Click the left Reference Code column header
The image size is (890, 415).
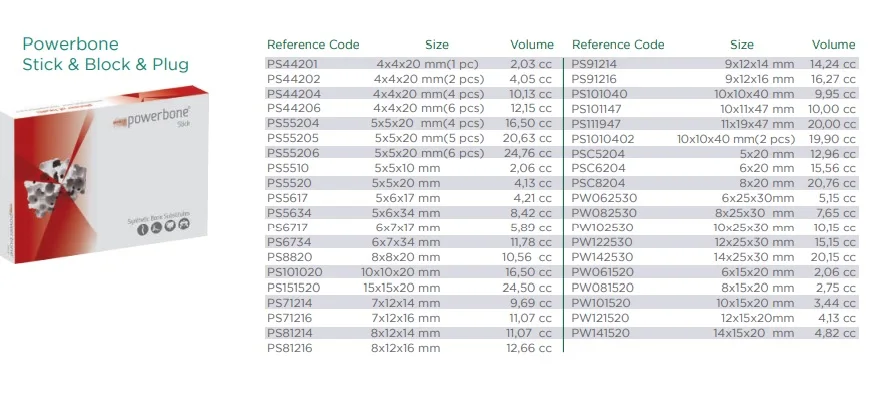(313, 44)
